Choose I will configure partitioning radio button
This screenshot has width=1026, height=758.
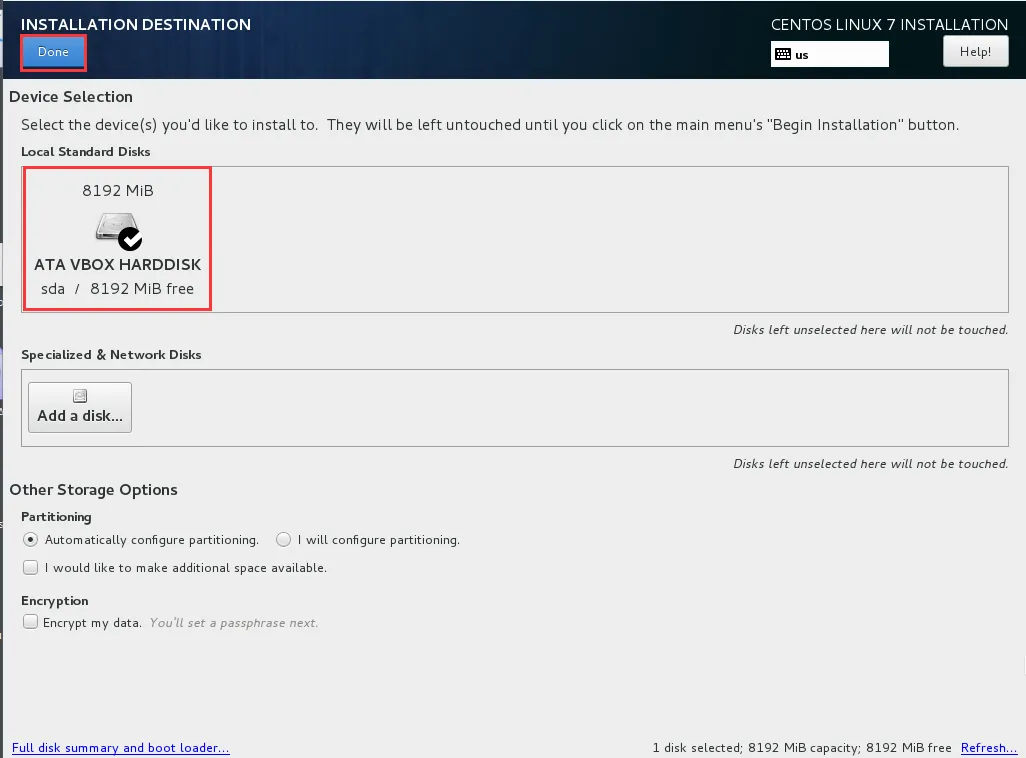pyautogui.click(x=283, y=539)
